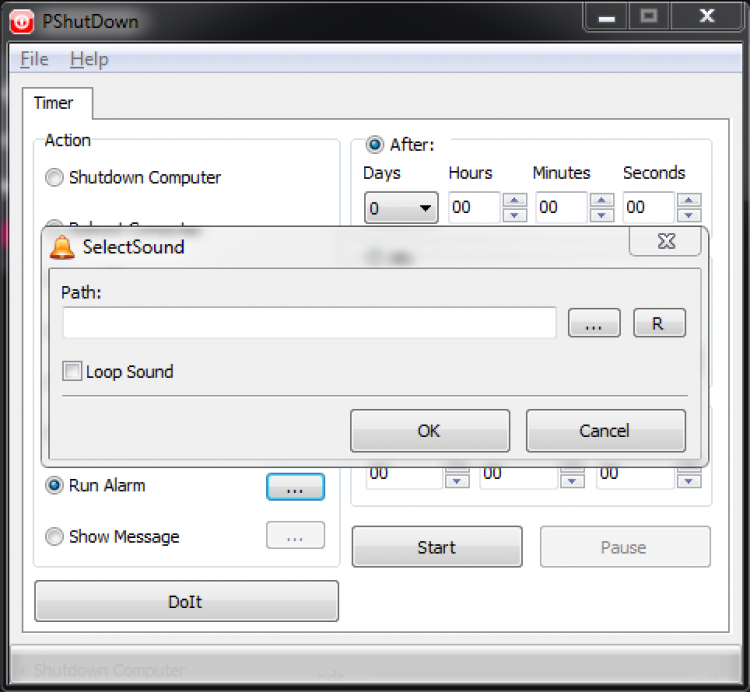750x692 pixels.
Task: Cancel the SelectSound dialog
Action: click(x=606, y=430)
